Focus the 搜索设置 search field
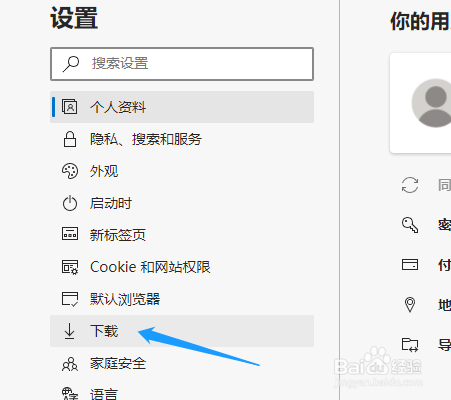451x400 pixels. pos(182,64)
